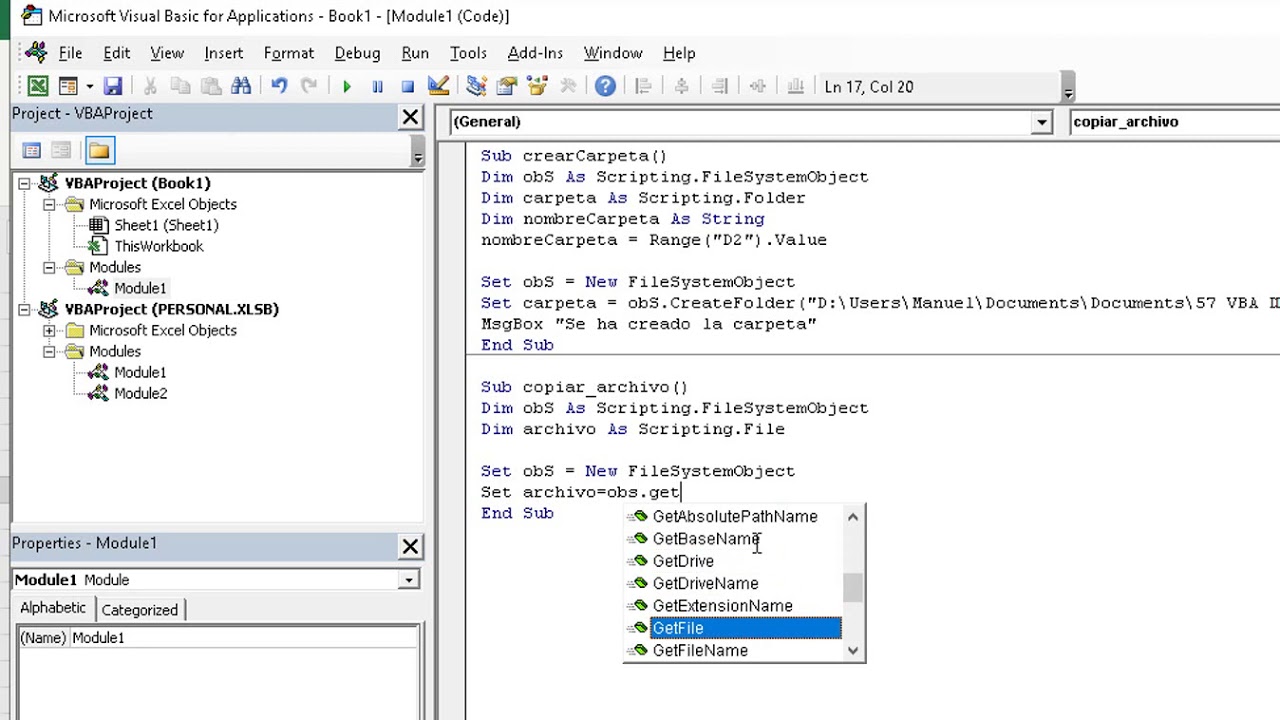Toggle Design Mode icon
The width and height of the screenshot is (1280, 720).
[438, 87]
